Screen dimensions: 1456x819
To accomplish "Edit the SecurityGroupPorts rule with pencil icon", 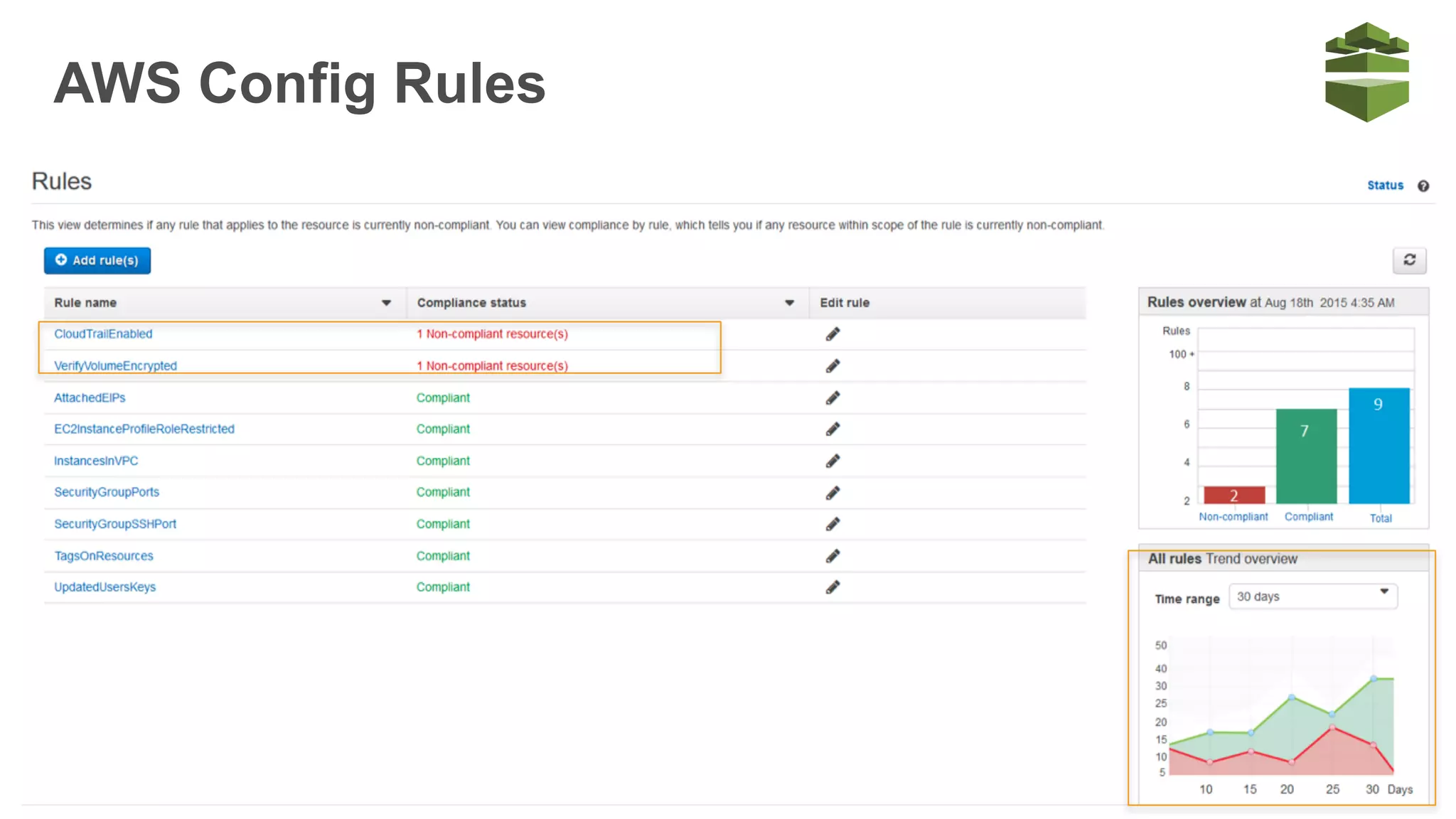I will coord(833,493).
